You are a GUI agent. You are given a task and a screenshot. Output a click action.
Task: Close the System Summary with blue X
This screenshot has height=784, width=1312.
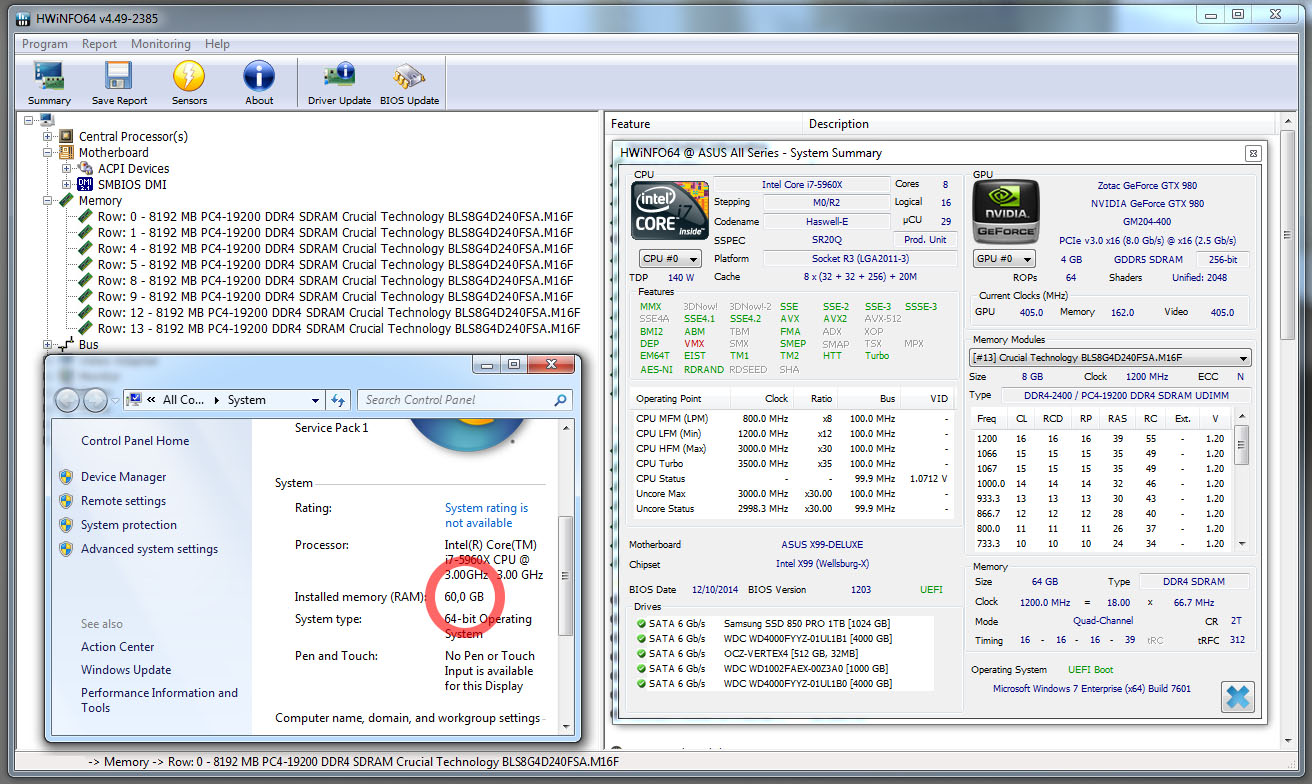pyautogui.click(x=1237, y=696)
